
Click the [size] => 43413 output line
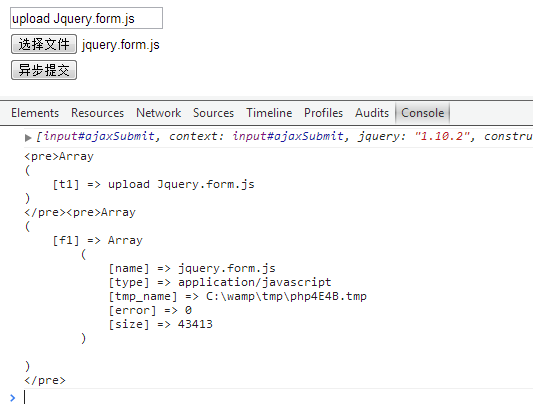[160, 324]
